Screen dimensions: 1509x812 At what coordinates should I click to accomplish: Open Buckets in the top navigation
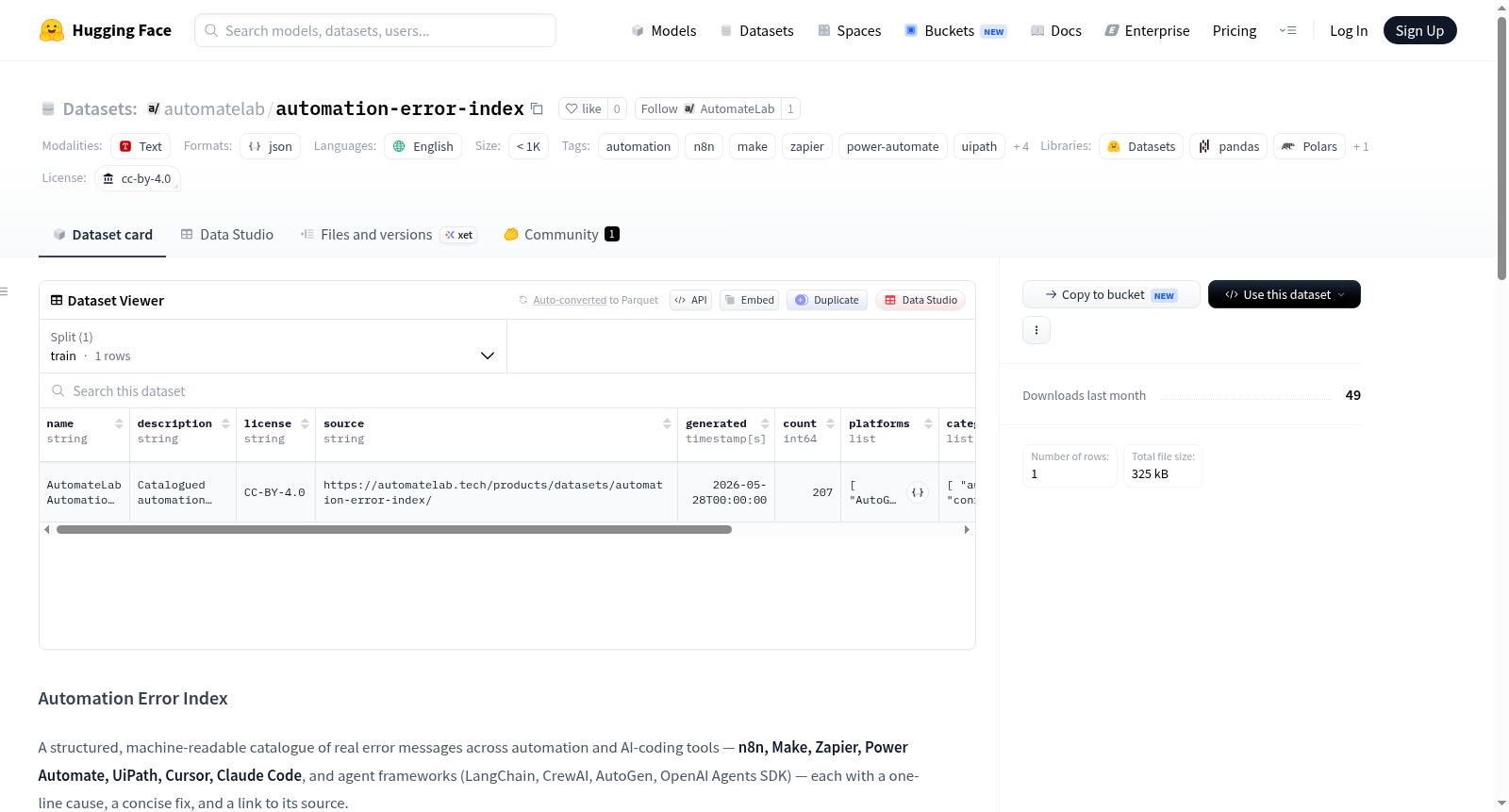click(954, 30)
